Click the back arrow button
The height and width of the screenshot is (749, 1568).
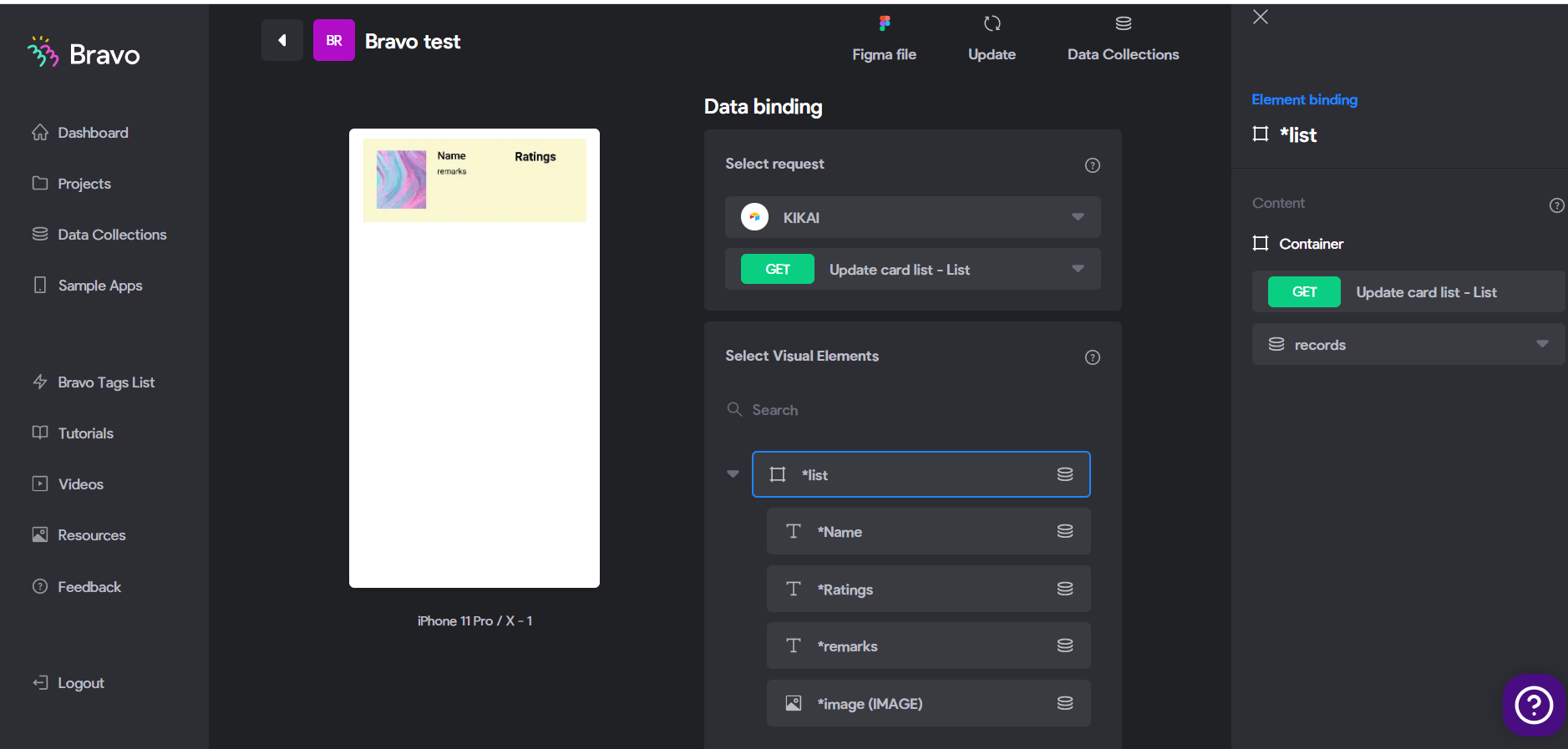coord(282,40)
